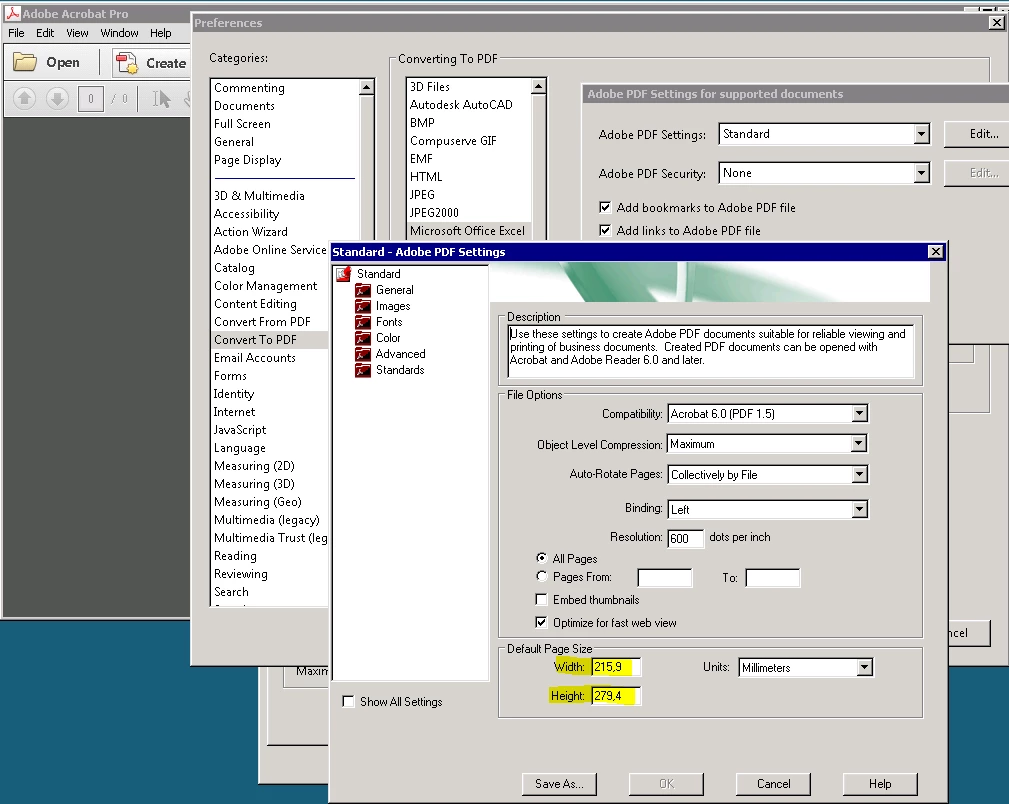The image size is (1009, 804).
Task: Click Cancel in PDF Settings dialog
Action: pyautogui.click(x=773, y=783)
